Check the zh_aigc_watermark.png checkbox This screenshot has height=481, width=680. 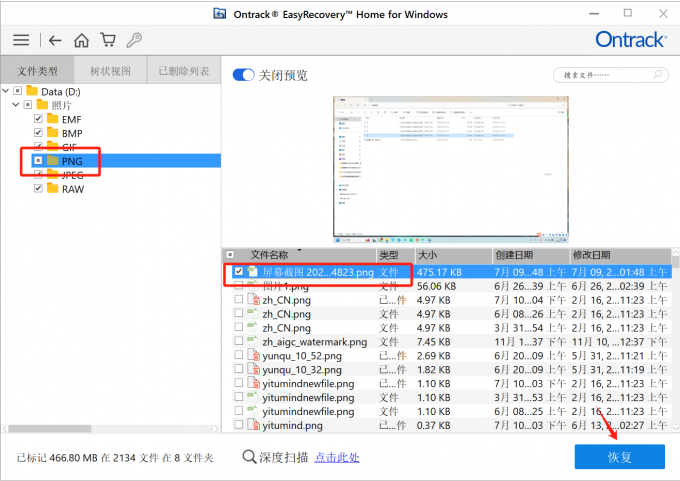point(239,341)
